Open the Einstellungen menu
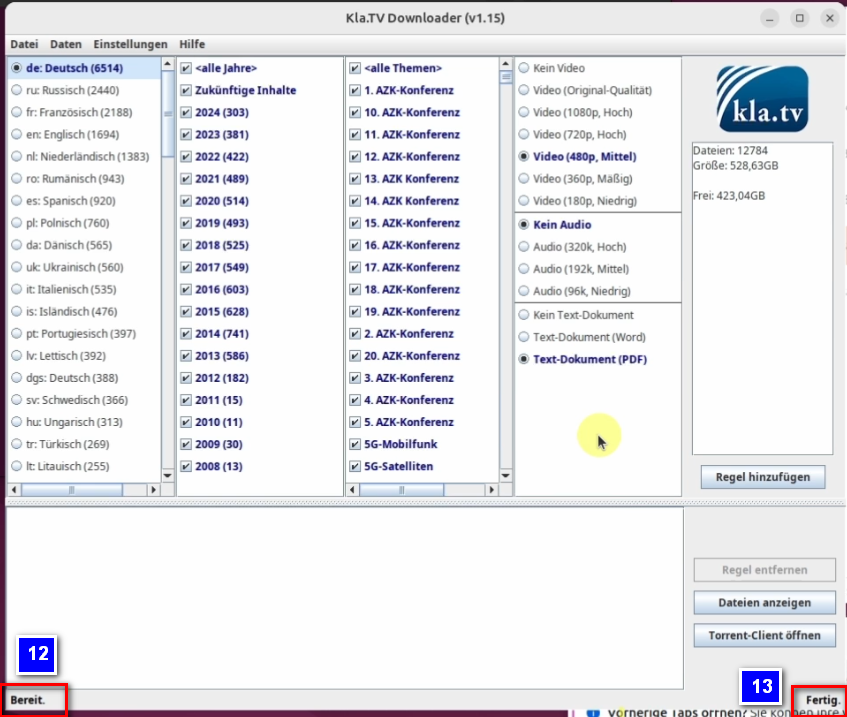The image size is (847, 717). 130,44
